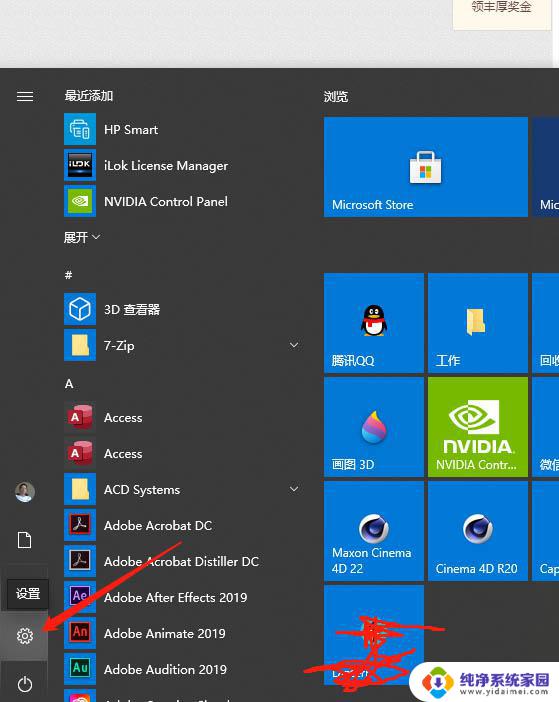This screenshot has height=702, width=559.
Task: Open Adobe Audition 2019 icon
Action: click(80, 669)
